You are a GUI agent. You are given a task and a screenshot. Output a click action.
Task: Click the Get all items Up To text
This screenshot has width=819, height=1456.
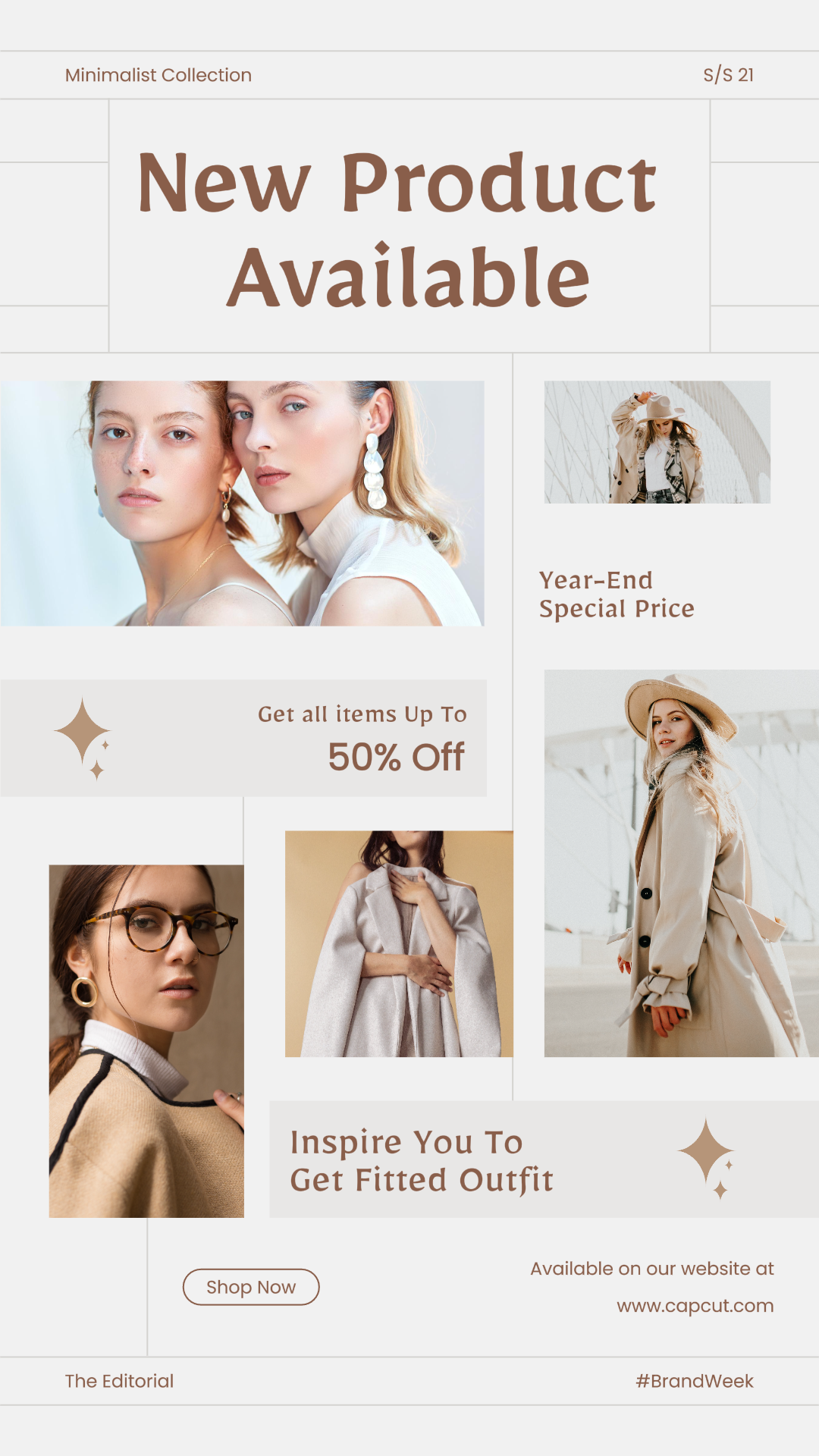click(x=362, y=714)
